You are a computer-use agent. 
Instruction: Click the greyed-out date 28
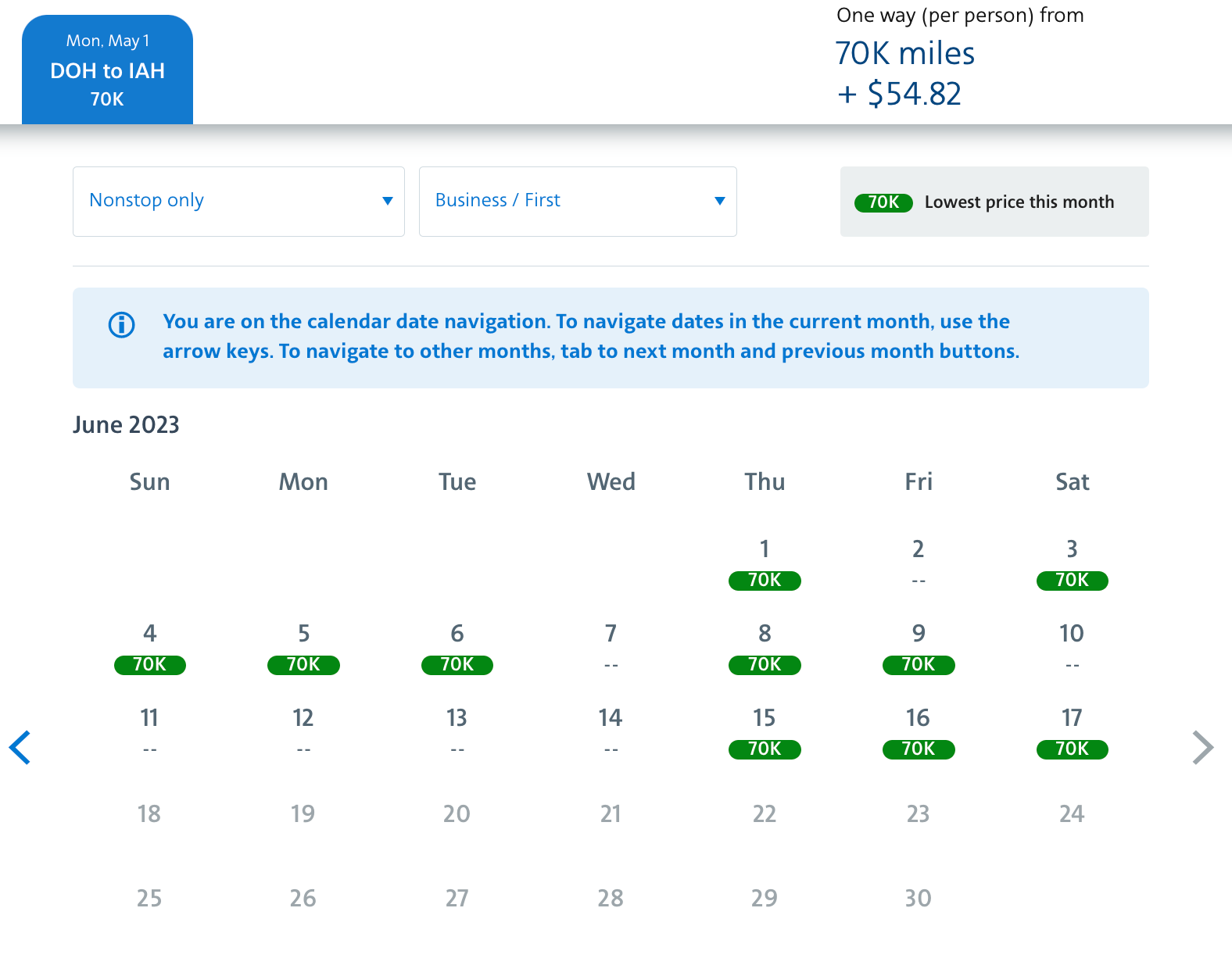(x=611, y=898)
